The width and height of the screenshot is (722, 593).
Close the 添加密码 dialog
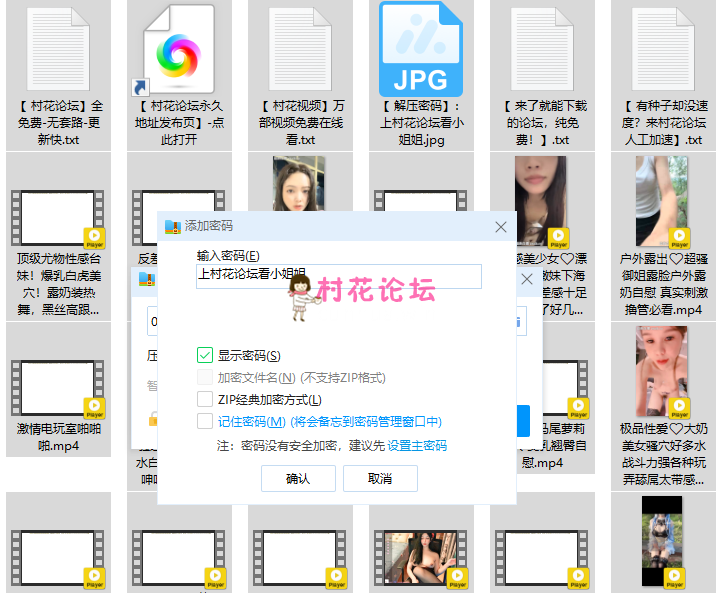(501, 227)
